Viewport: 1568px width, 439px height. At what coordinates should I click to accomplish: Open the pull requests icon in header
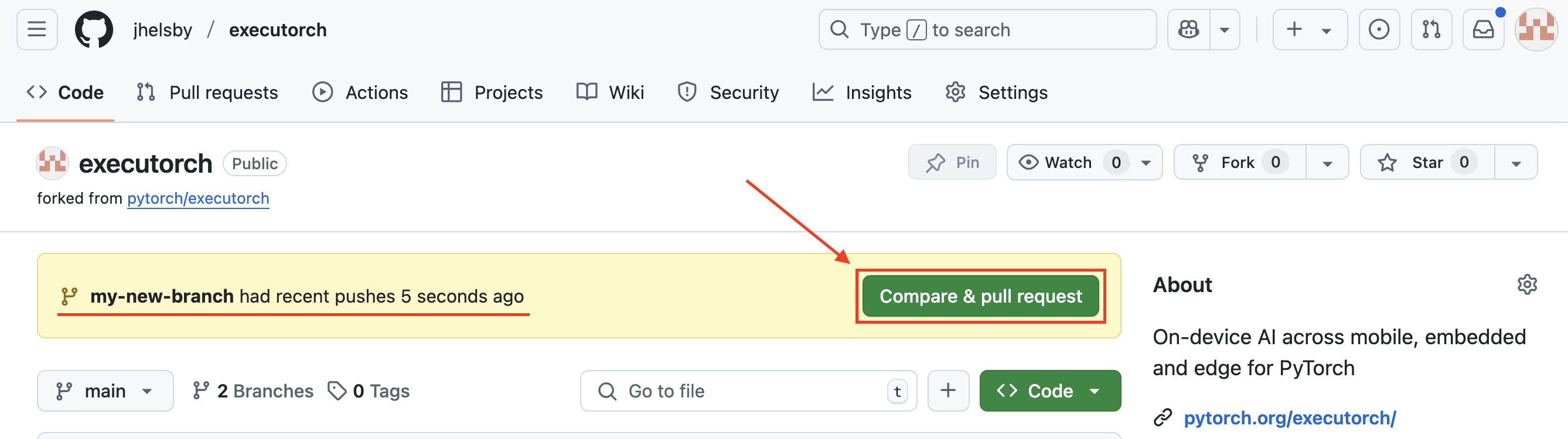coord(1431,29)
